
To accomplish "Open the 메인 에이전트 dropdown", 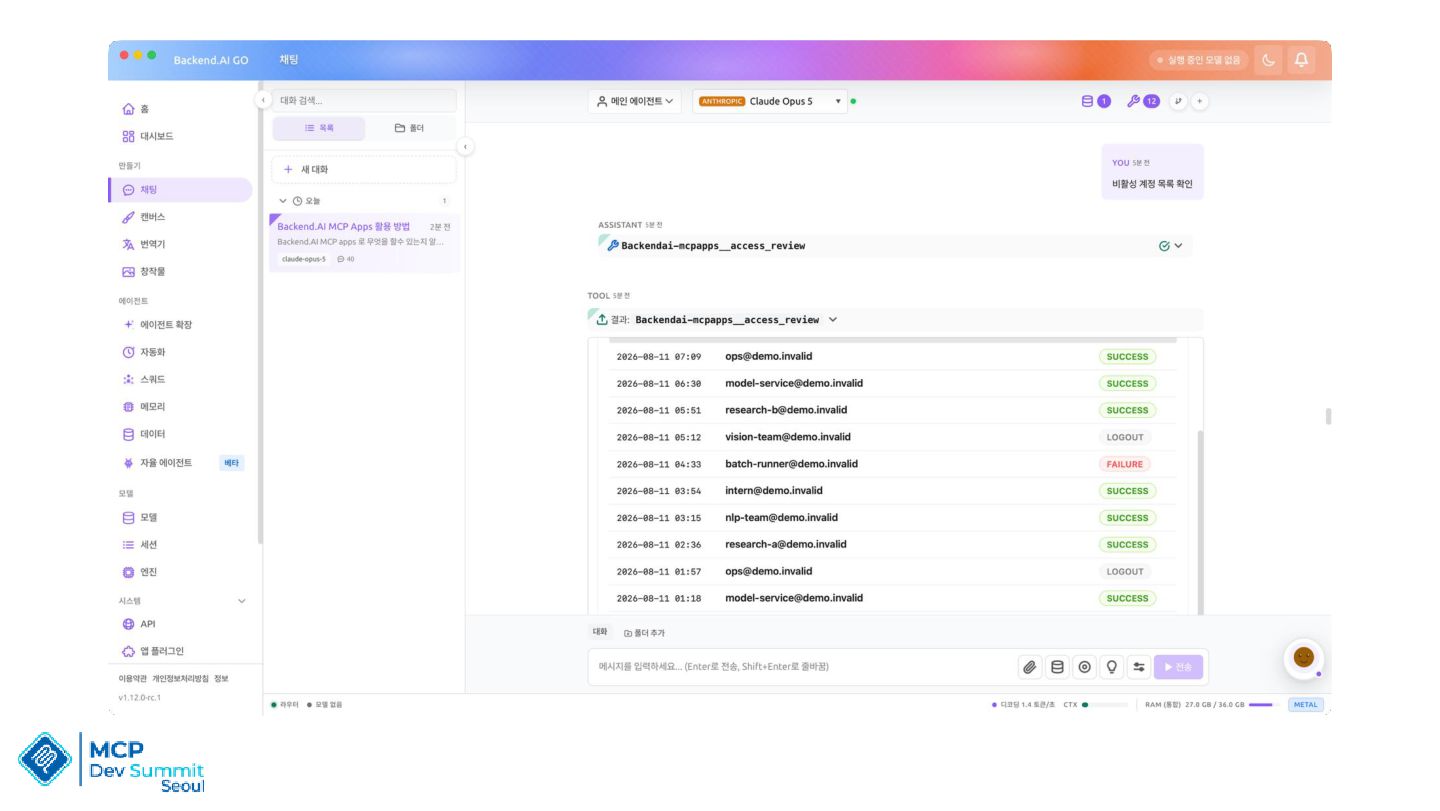I will [x=635, y=101].
